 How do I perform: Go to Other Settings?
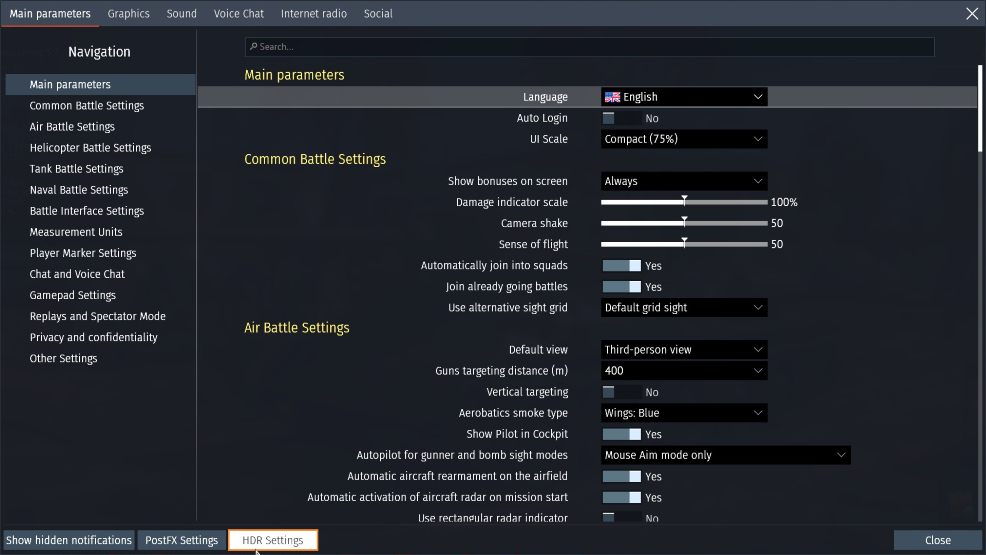click(x=64, y=358)
